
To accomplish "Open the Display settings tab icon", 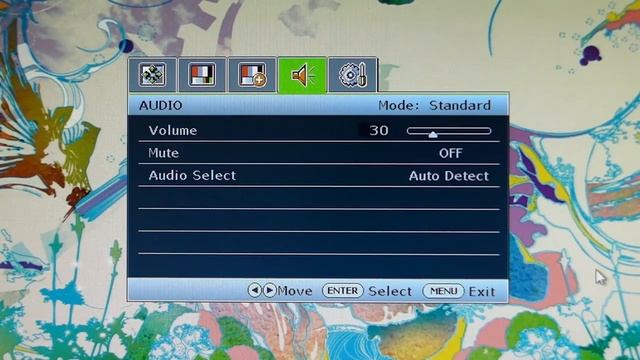I will (152, 75).
